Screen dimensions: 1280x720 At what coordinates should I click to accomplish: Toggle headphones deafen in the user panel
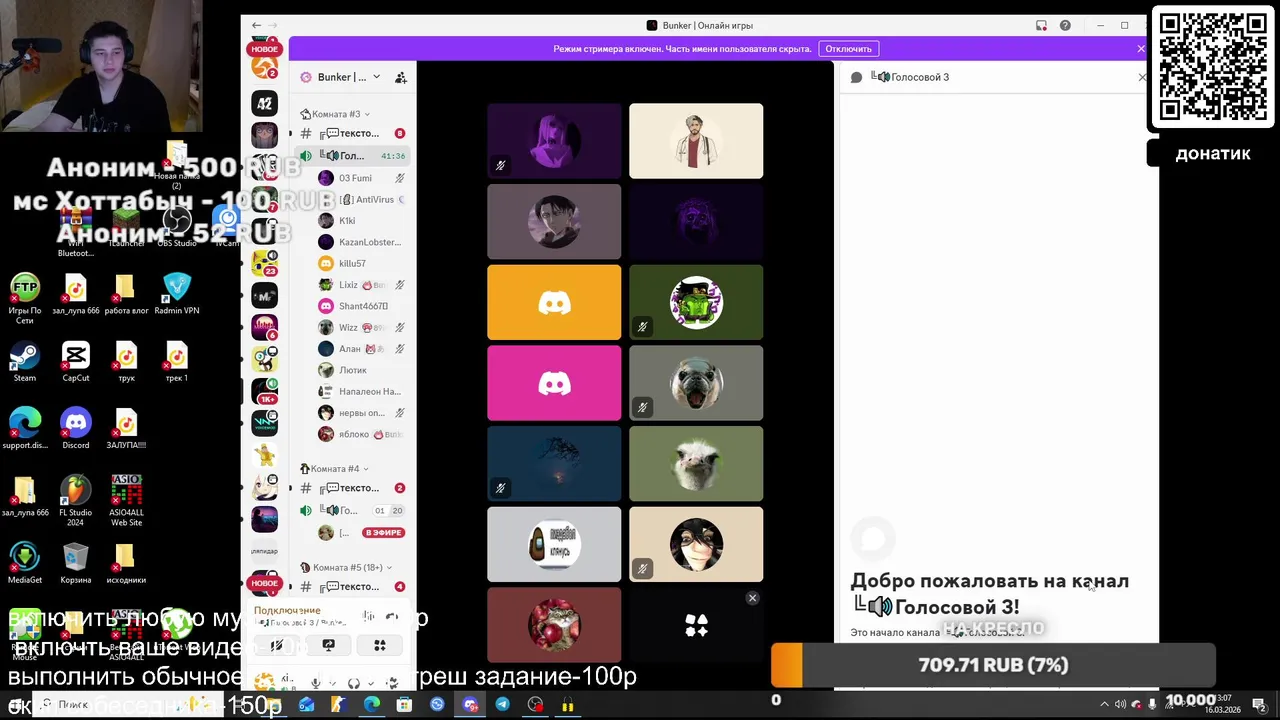click(353, 683)
